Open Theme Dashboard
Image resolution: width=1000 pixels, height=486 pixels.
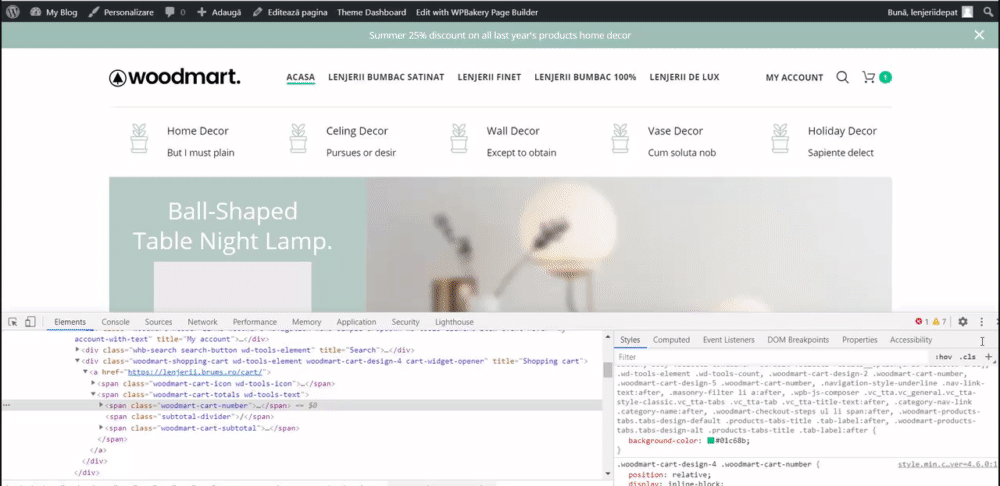tap(371, 12)
